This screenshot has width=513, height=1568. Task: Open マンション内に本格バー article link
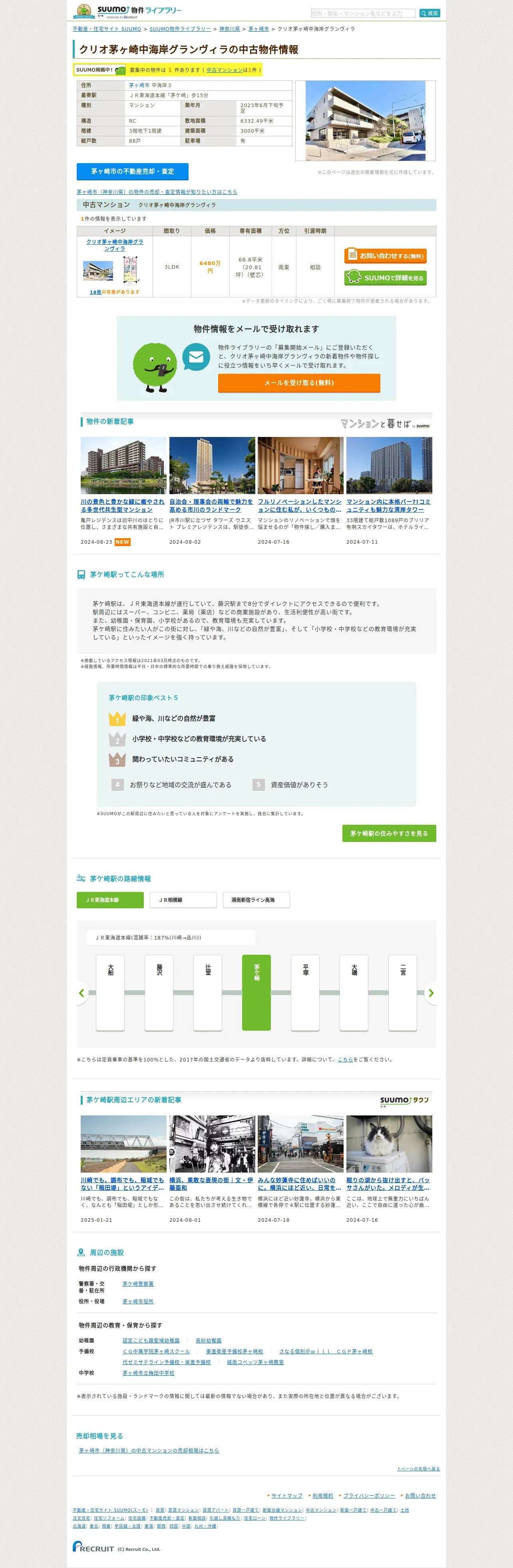[x=388, y=506]
